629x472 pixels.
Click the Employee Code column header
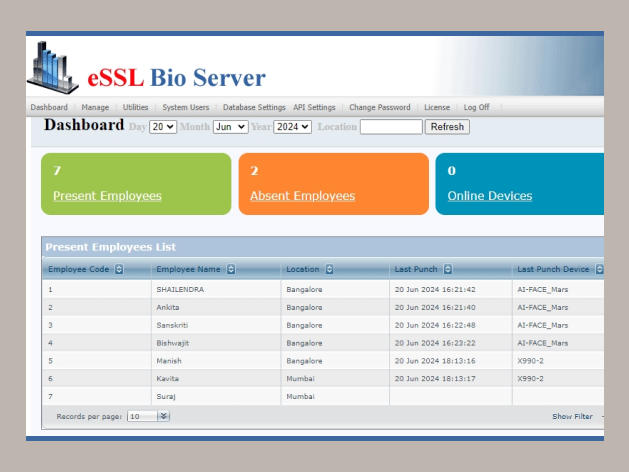point(79,269)
